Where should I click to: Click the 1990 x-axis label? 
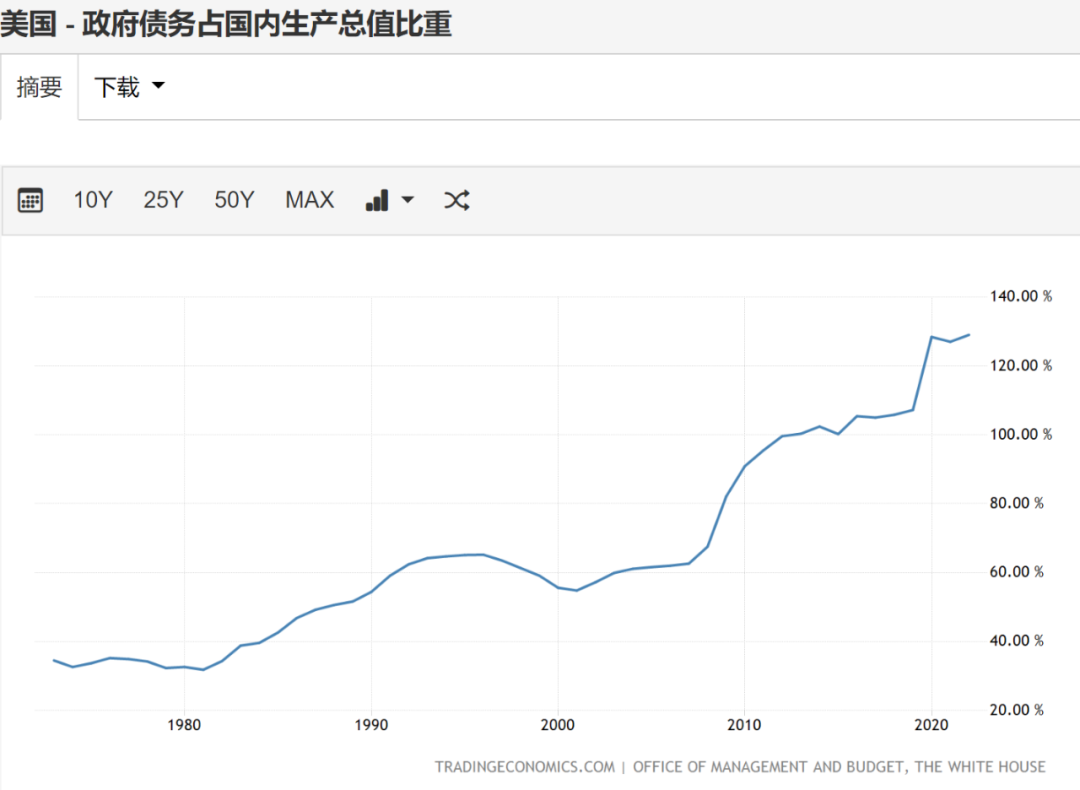click(x=371, y=724)
